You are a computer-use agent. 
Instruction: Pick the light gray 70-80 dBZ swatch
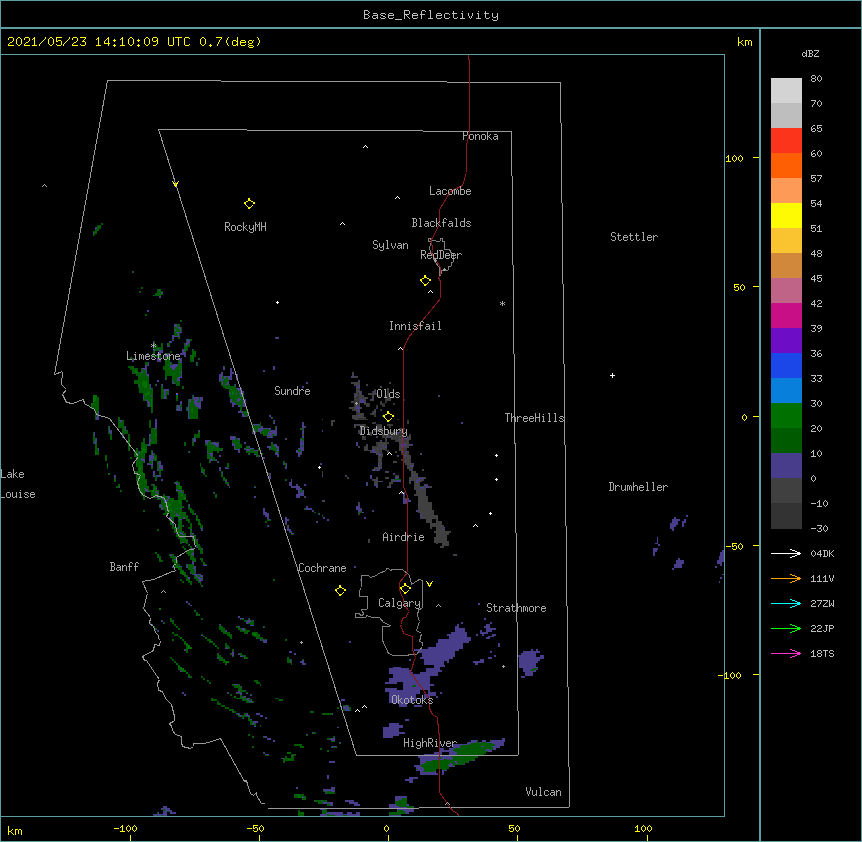pos(786,91)
